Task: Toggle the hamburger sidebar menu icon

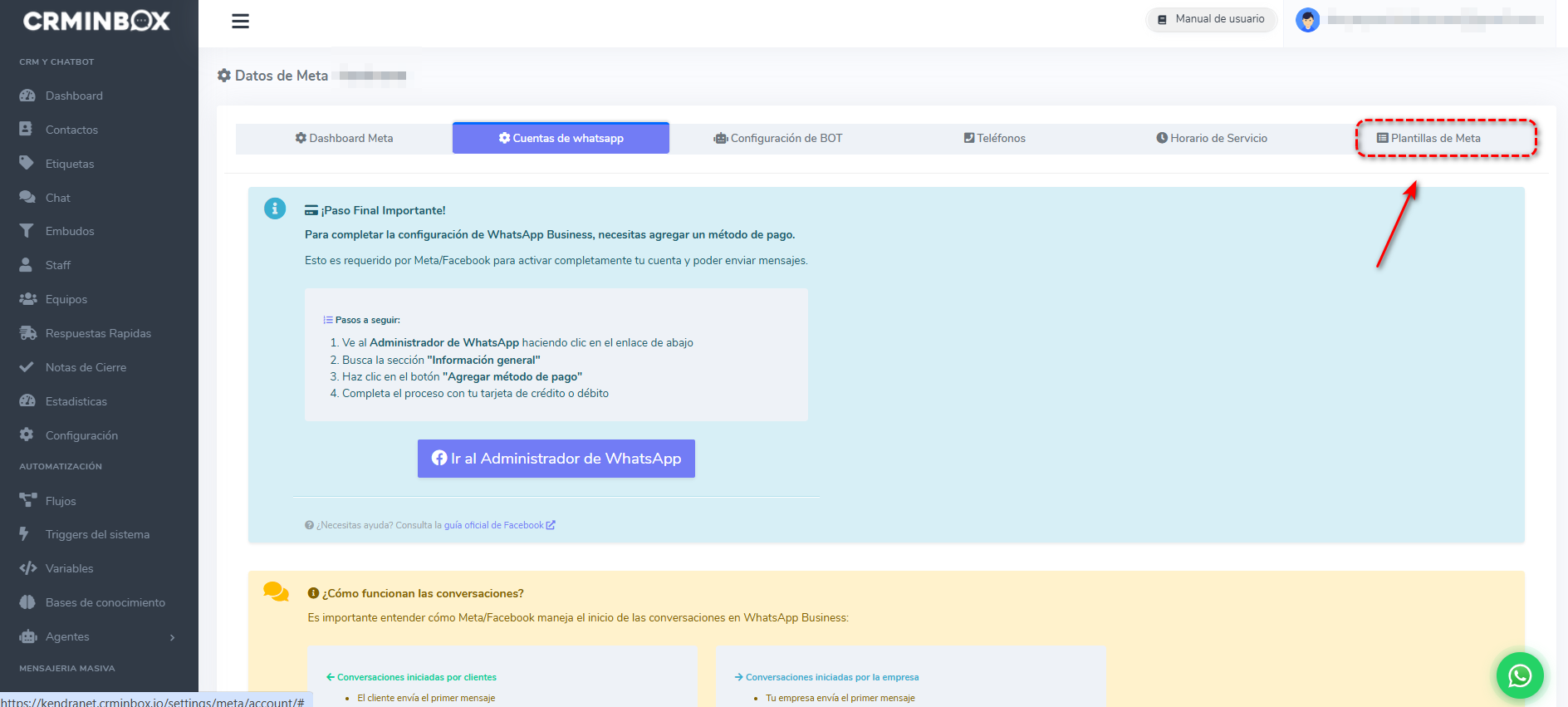Action: coord(240,22)
